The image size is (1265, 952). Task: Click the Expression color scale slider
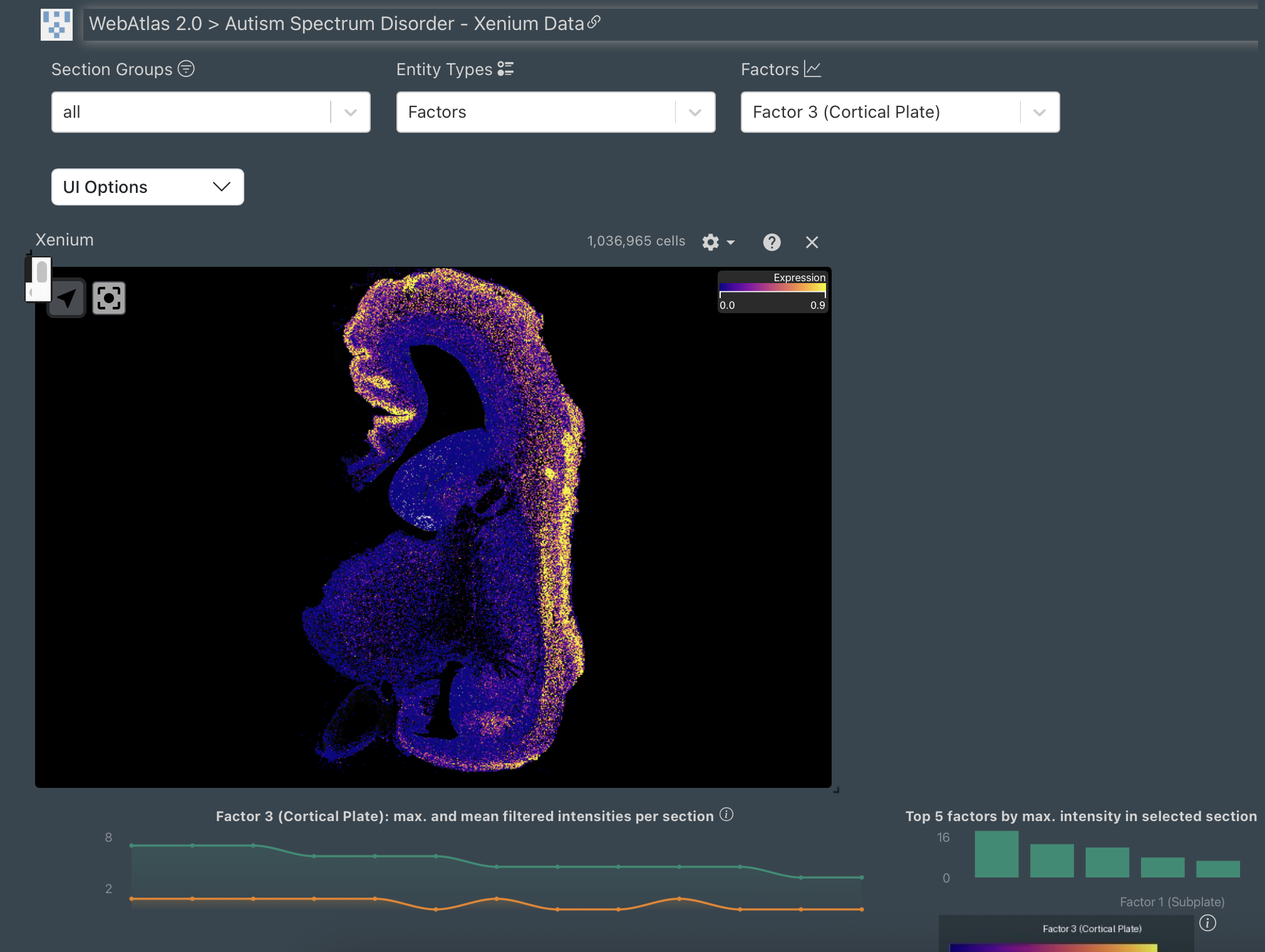pos(772,288)
